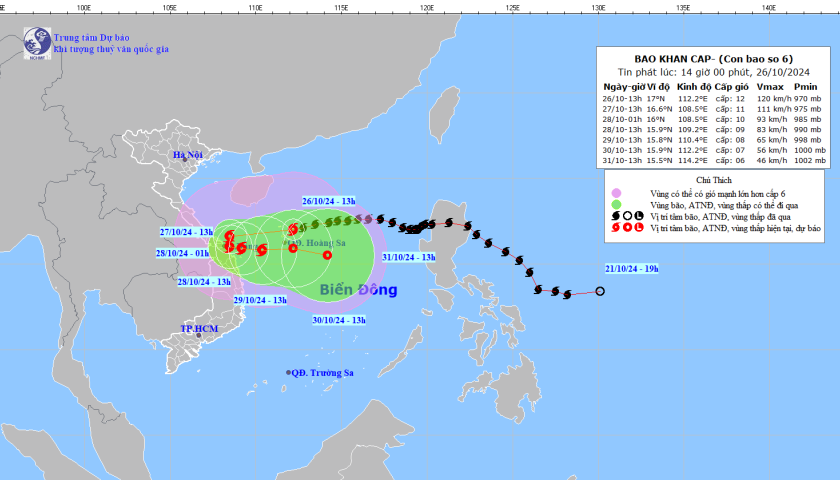Click the red forecast marker for 31/10/24 - 13h
840x480 pixels.
tap(327, 255)
